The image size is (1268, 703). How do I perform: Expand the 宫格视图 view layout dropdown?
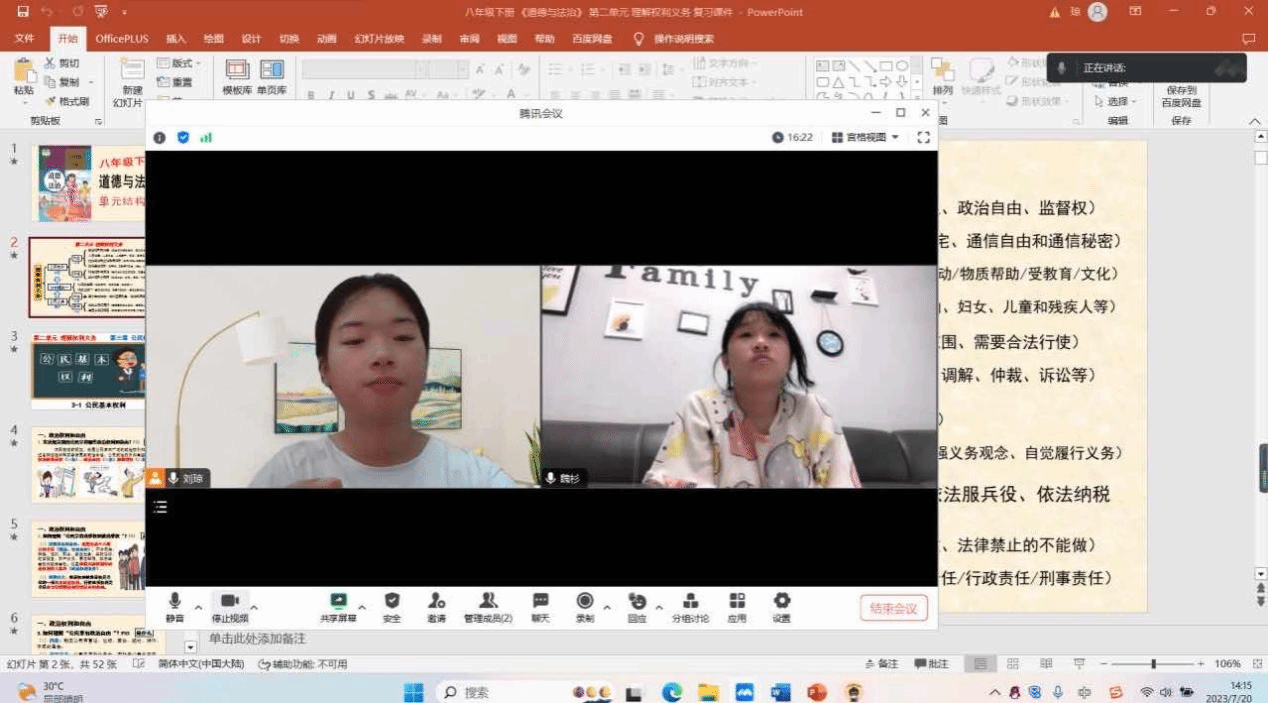[865, 137]
